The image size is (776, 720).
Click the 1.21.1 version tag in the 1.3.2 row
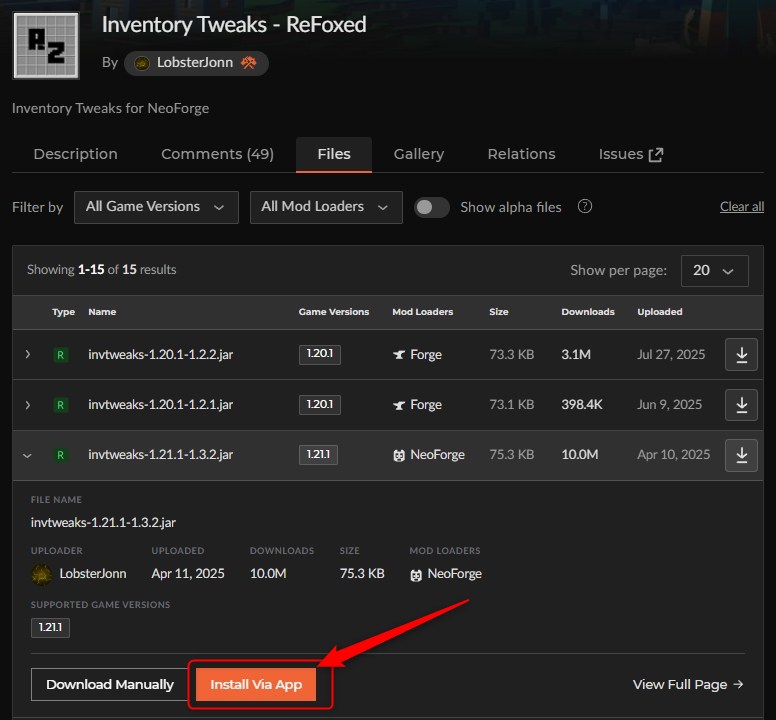(x=318, y=455)
